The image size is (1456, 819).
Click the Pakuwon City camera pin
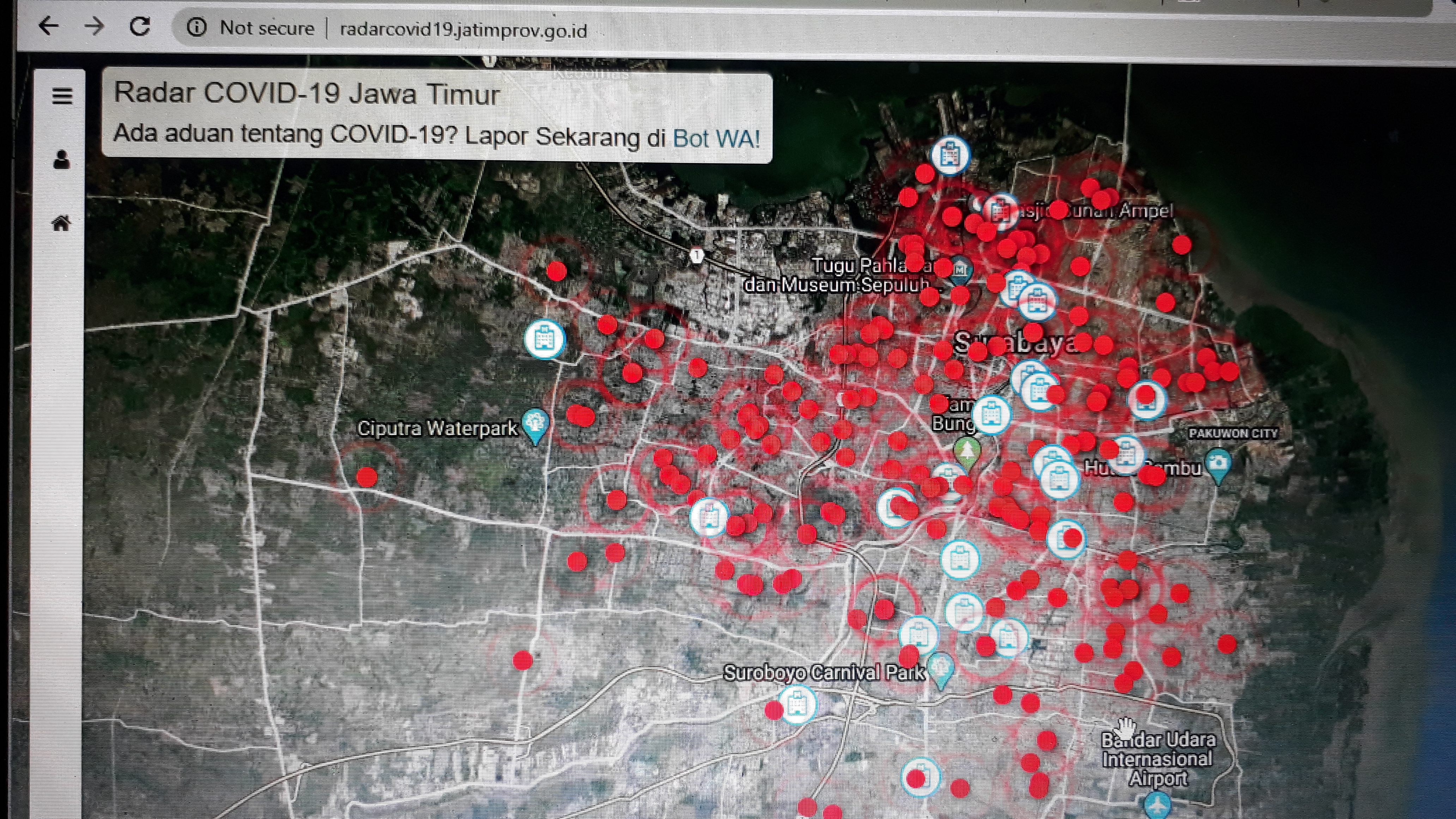[1219, 466]
